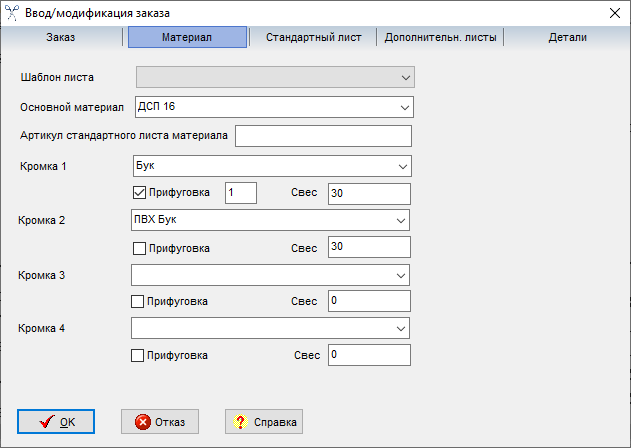Uncheck Прифуговка checkbox for Кромка 1
This screenshot has width=631, height=448.
[139, 193]
